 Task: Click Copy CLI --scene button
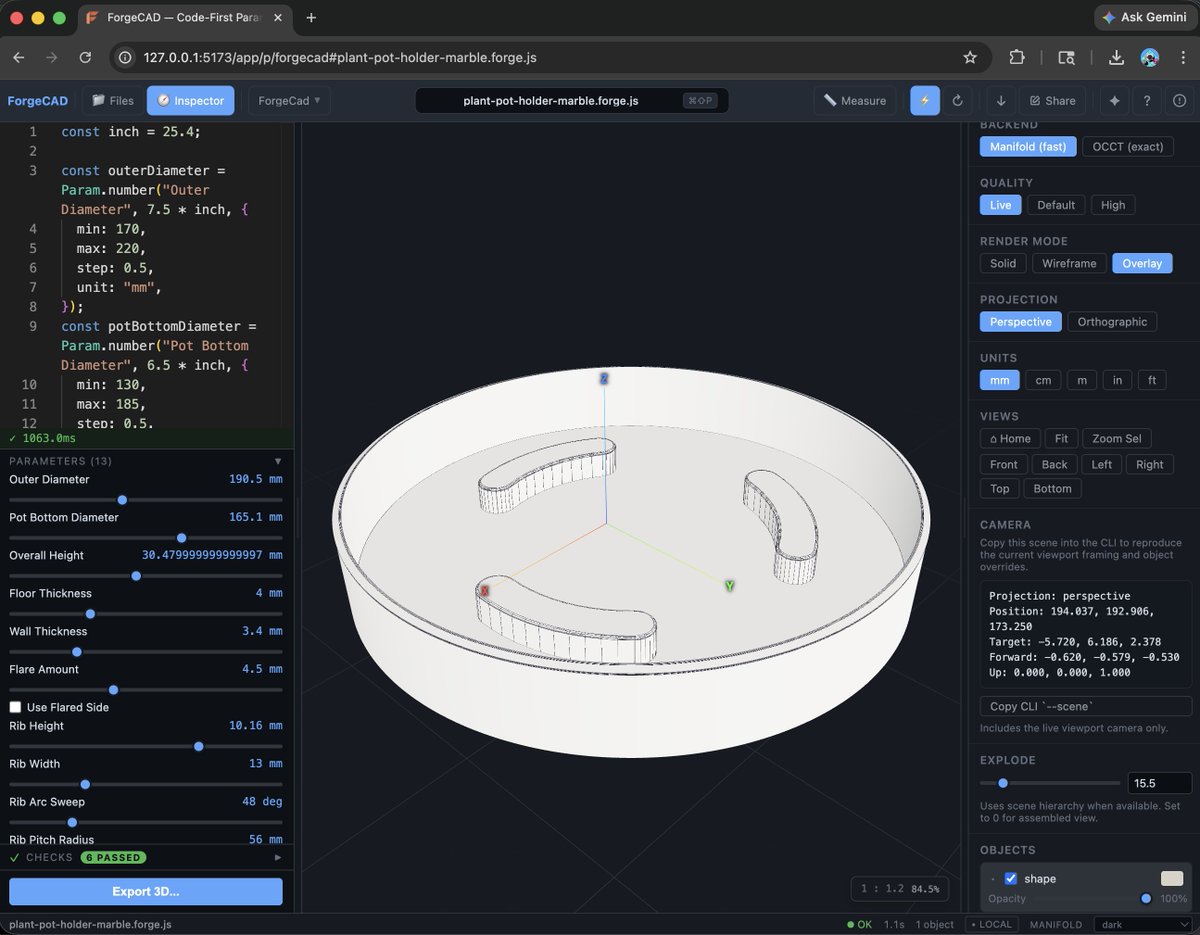(x=1086, y=706)
